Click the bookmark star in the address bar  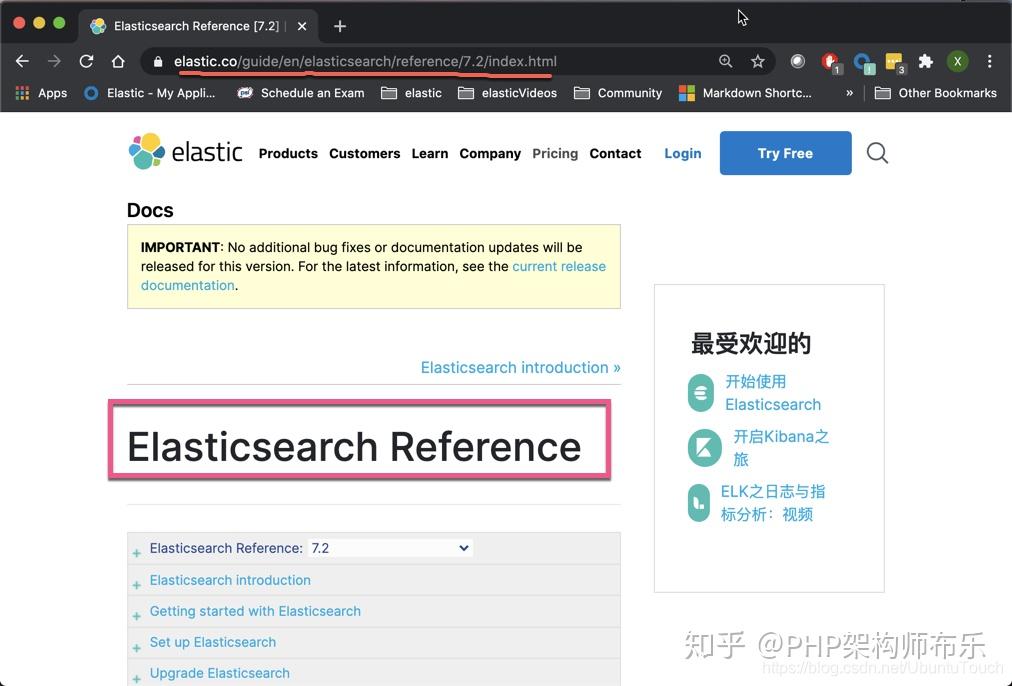[758, 61]
